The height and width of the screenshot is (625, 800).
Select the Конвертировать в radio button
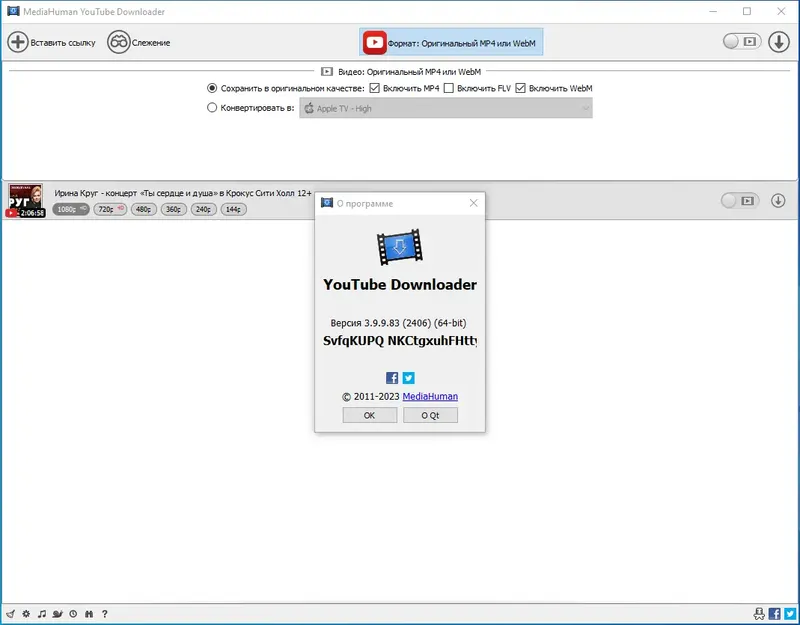(211, 108)
